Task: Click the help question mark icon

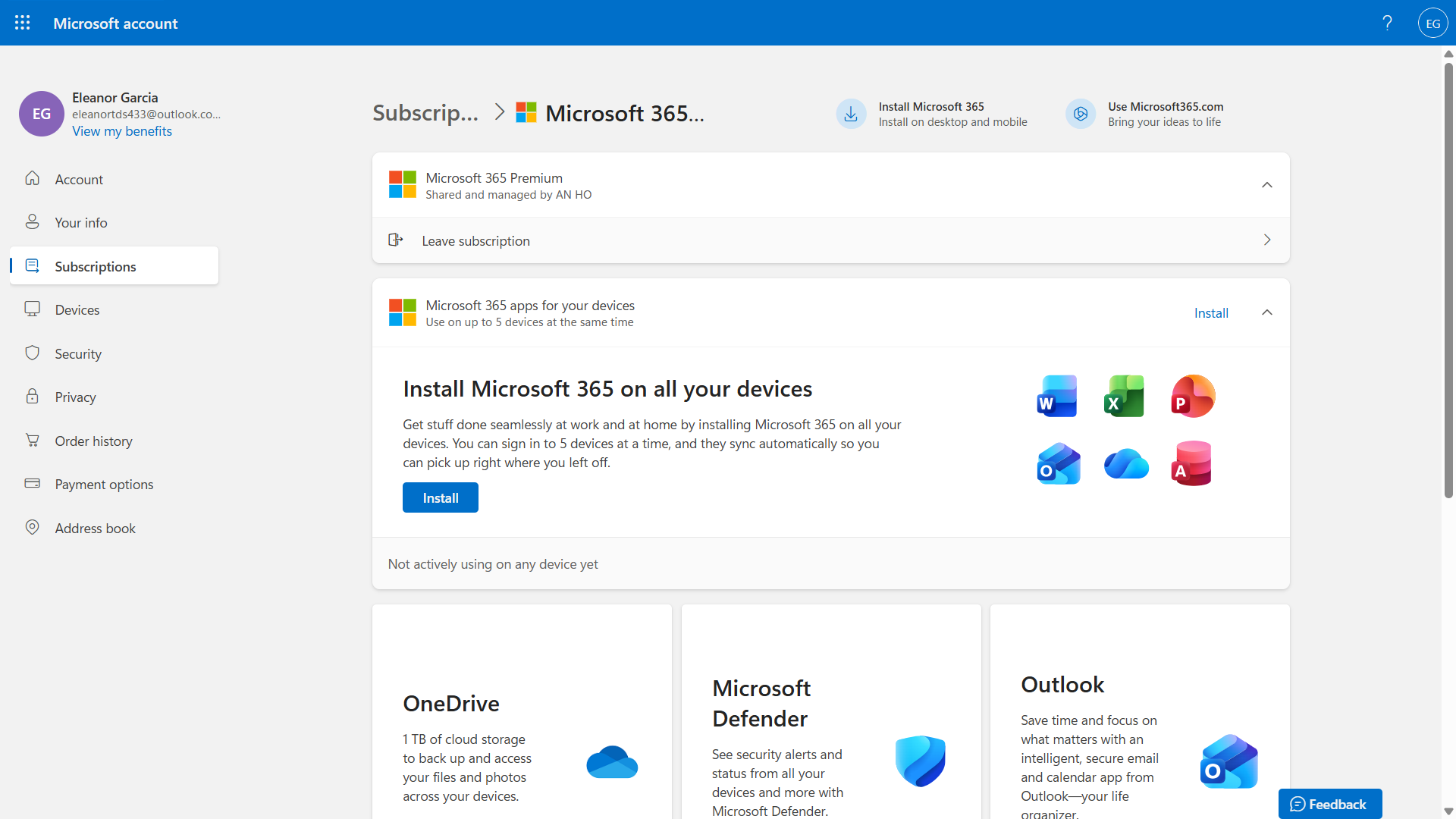Action: pos(1387,23)
